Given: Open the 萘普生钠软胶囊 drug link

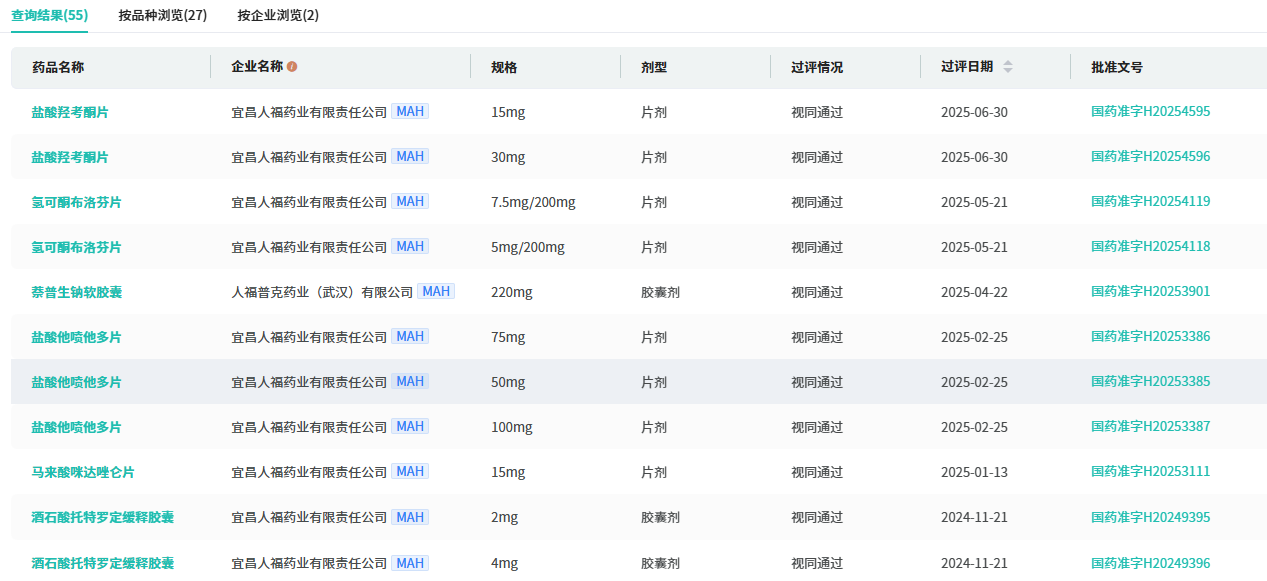Looking at the screenshot, I should pos(76,292).
